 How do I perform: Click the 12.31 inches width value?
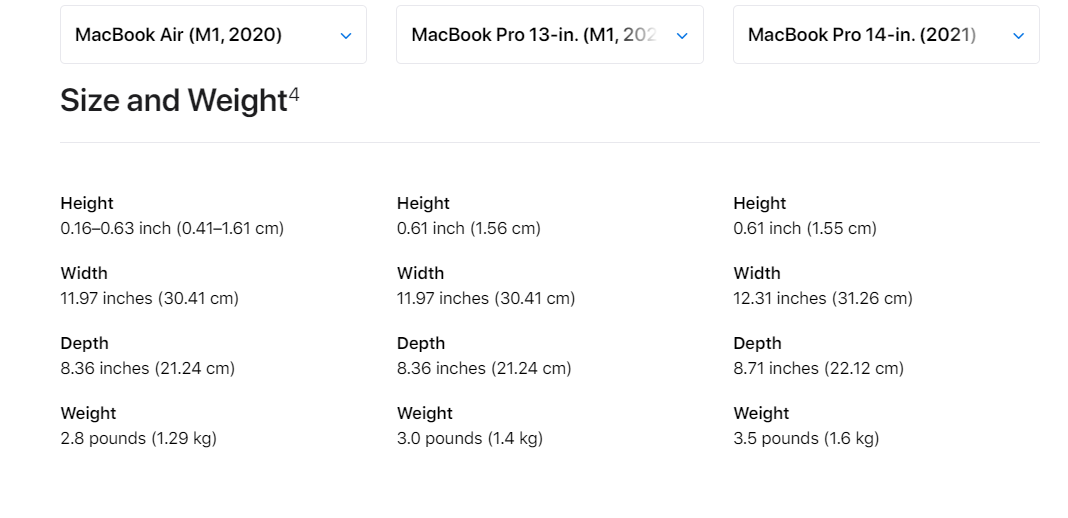tap(823, 298)
